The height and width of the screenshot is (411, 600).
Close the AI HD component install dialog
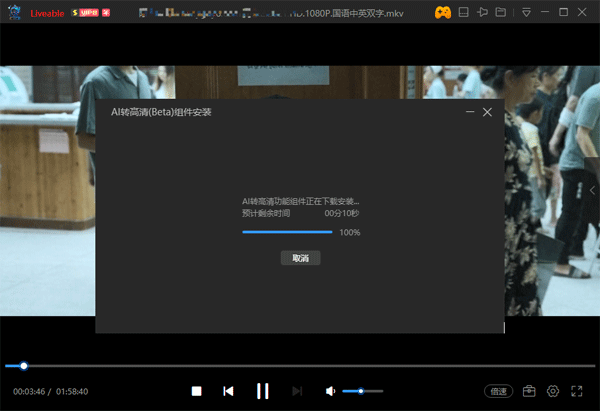tap(487, 112)
